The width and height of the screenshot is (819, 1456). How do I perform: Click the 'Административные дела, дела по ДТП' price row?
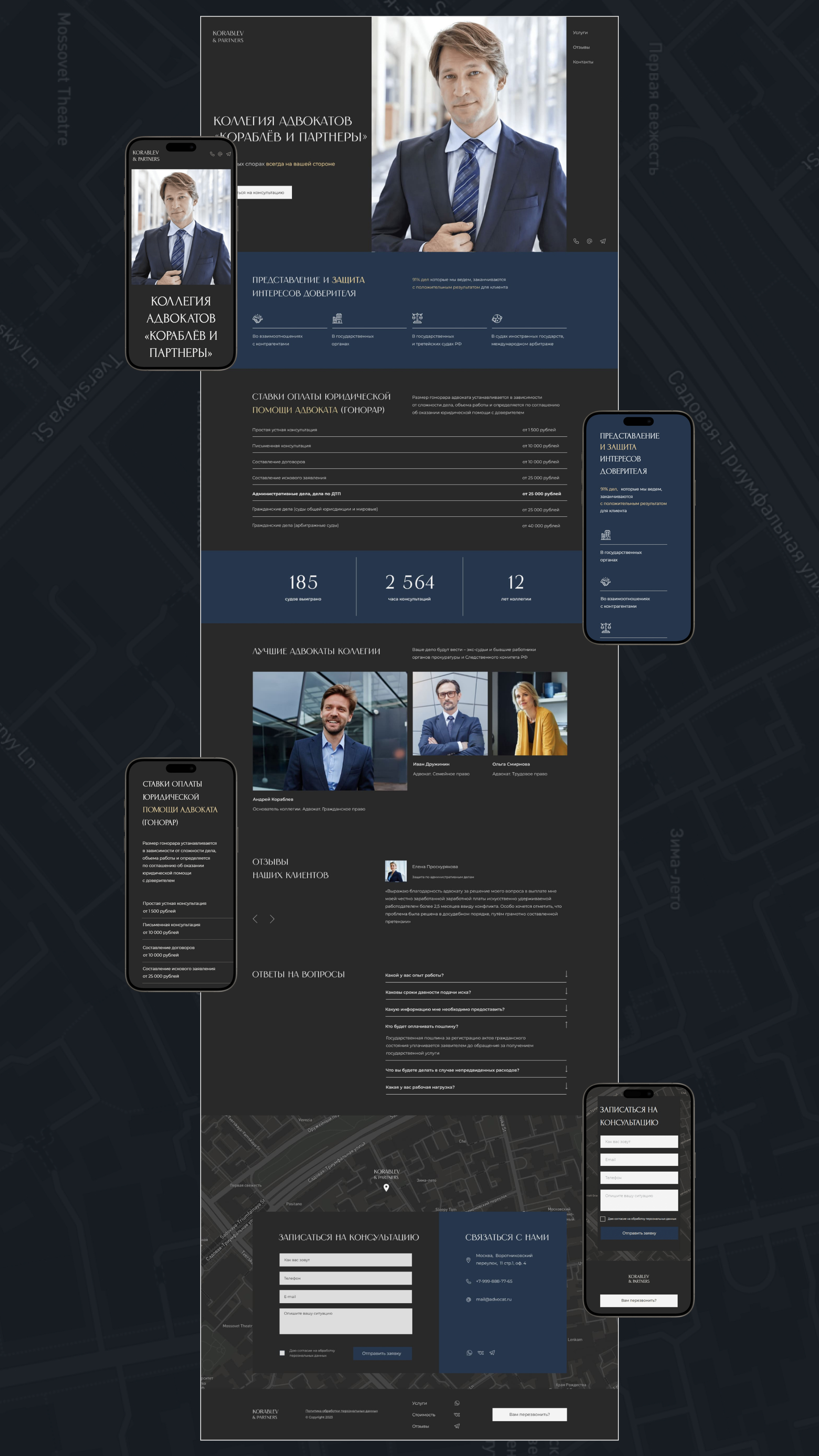(409, 493)
